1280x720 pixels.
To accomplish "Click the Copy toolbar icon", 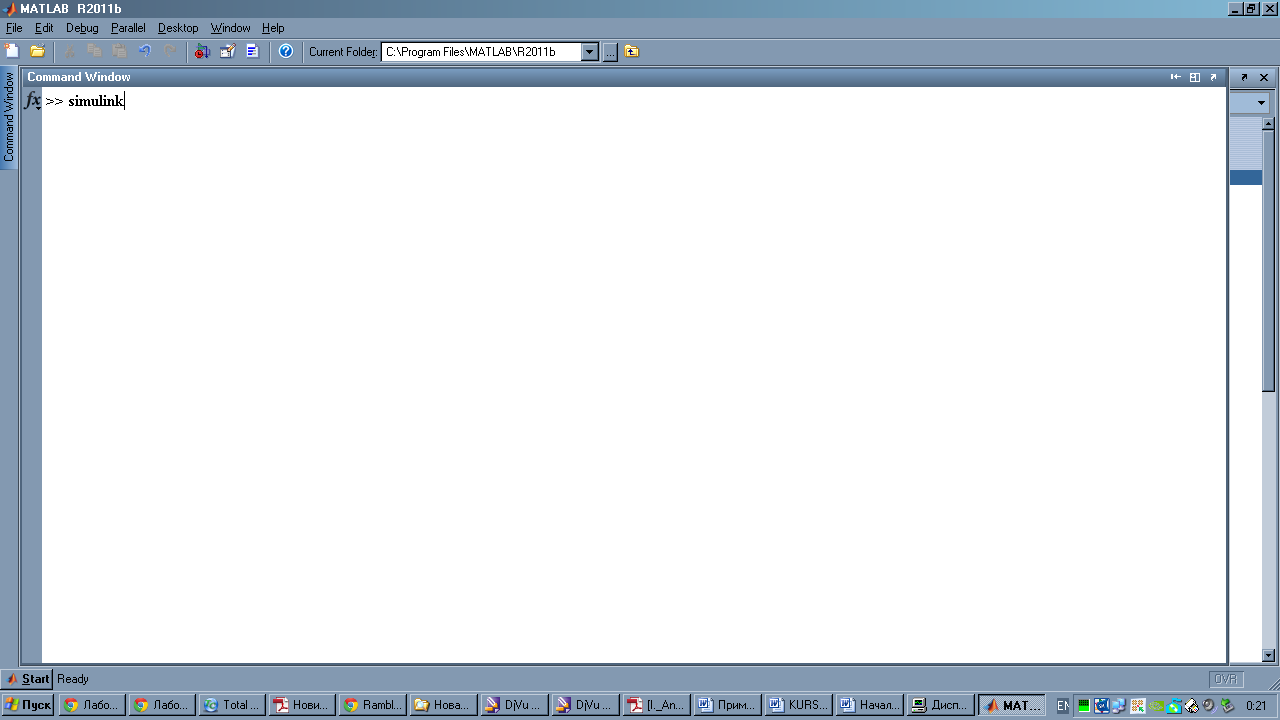I will 94,51.
